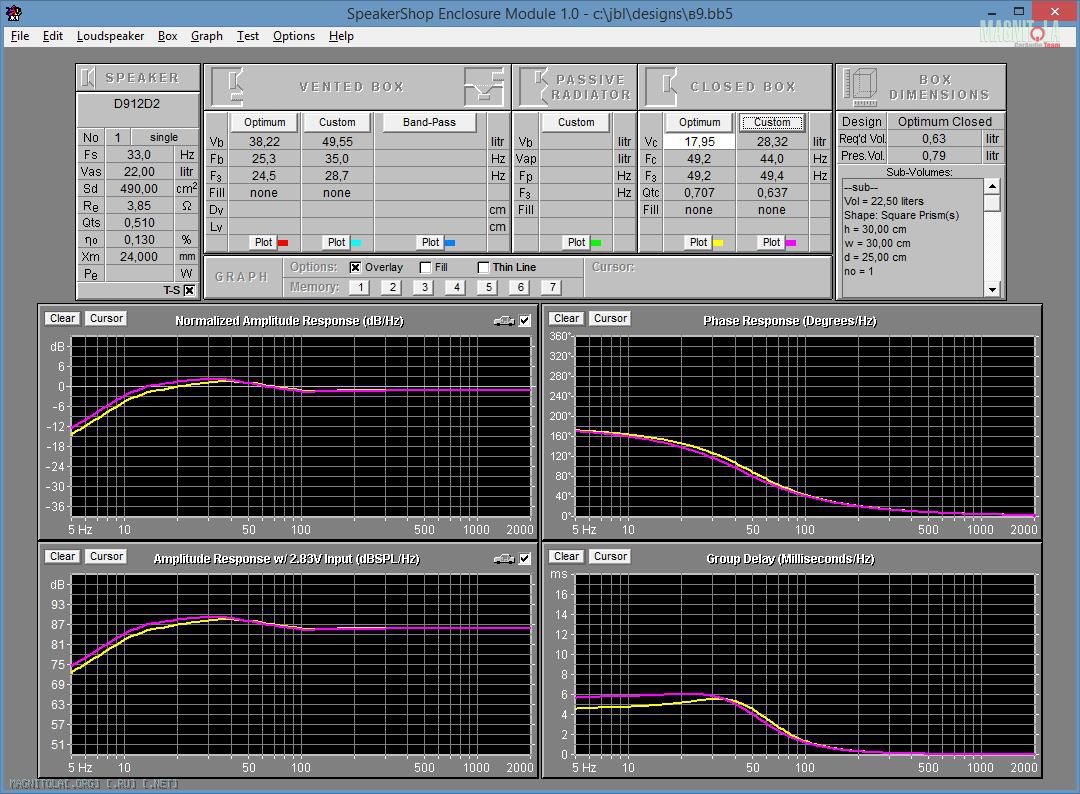Click the Box Dimensions cube icon
1080x794 pixels.
click(x=861, y=87)
